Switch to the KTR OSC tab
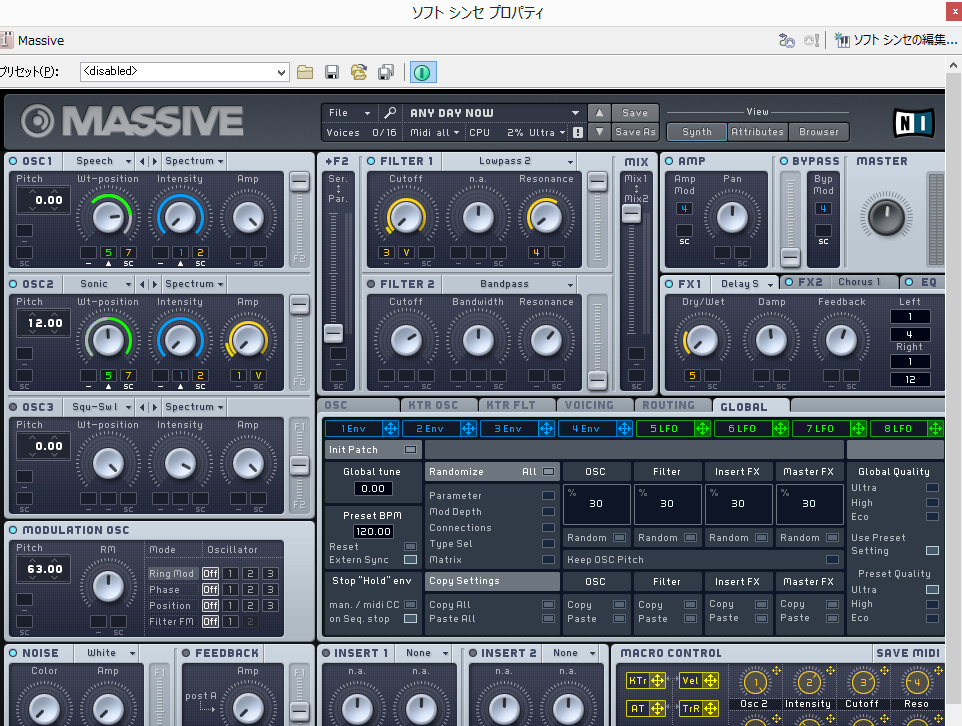962x726 pixels. 439,406
